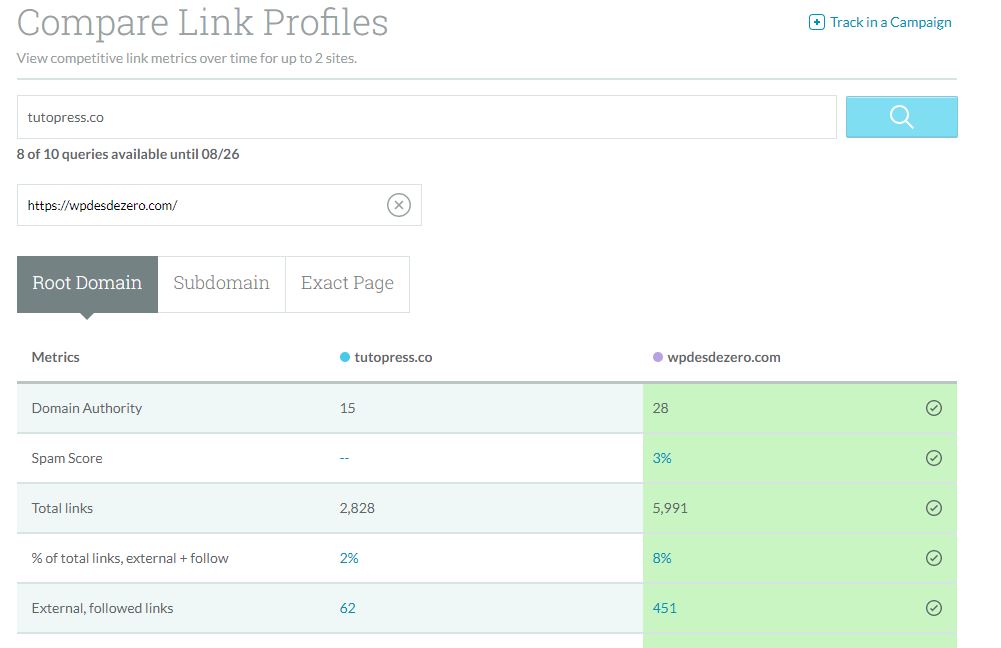The width and height of the screenshot is (1001, 648).
Task: Click the 2% external follow value for tutopress.co
Action: pyautogui.click(x=349, y=558)
